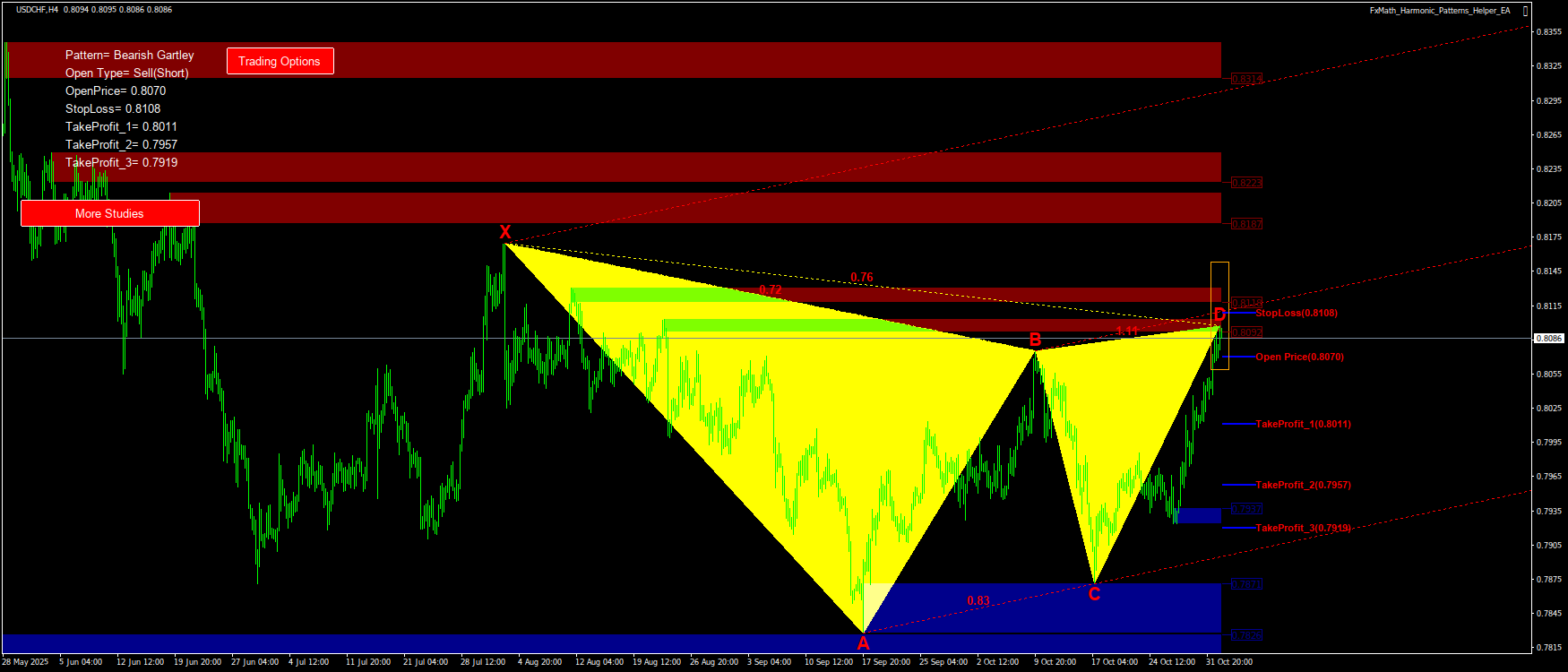Click the TakeProfit_3(0.7919) level label
The image size is (1568, 672).
(x=1303, y=528)
